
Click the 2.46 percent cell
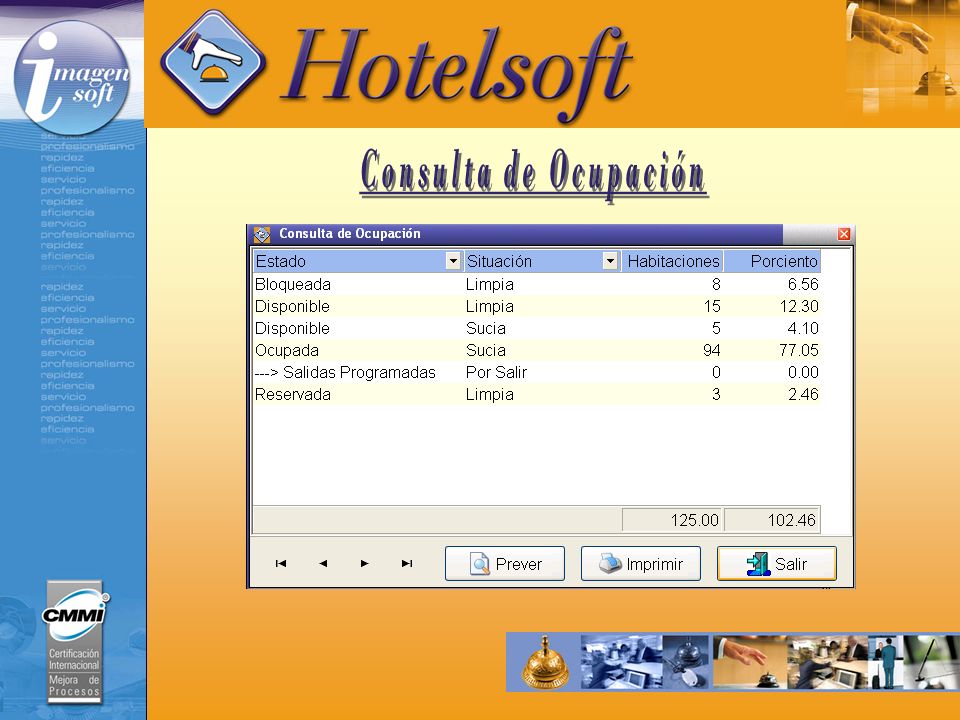click(x=772, y=394)
